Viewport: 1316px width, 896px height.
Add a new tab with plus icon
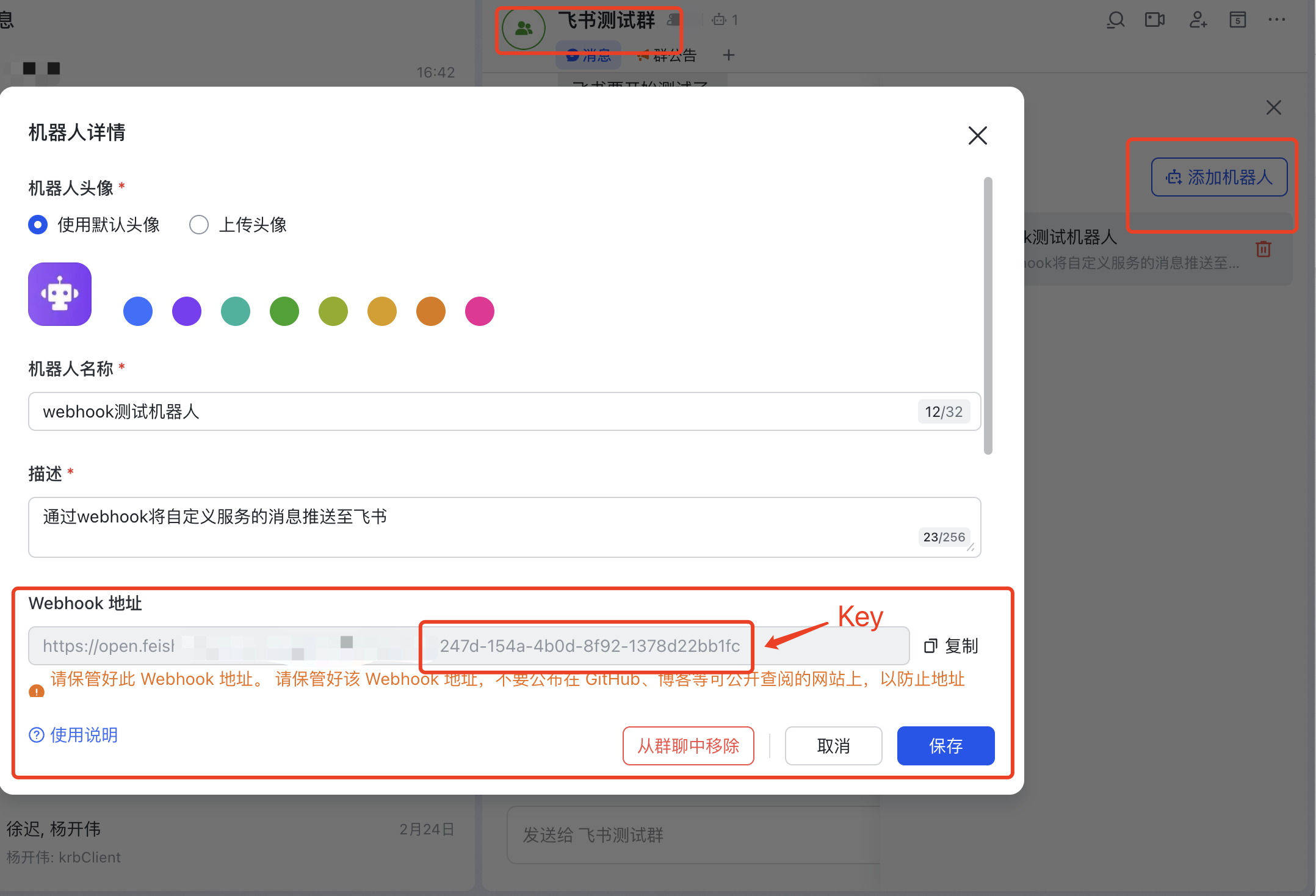pos(728,56)
